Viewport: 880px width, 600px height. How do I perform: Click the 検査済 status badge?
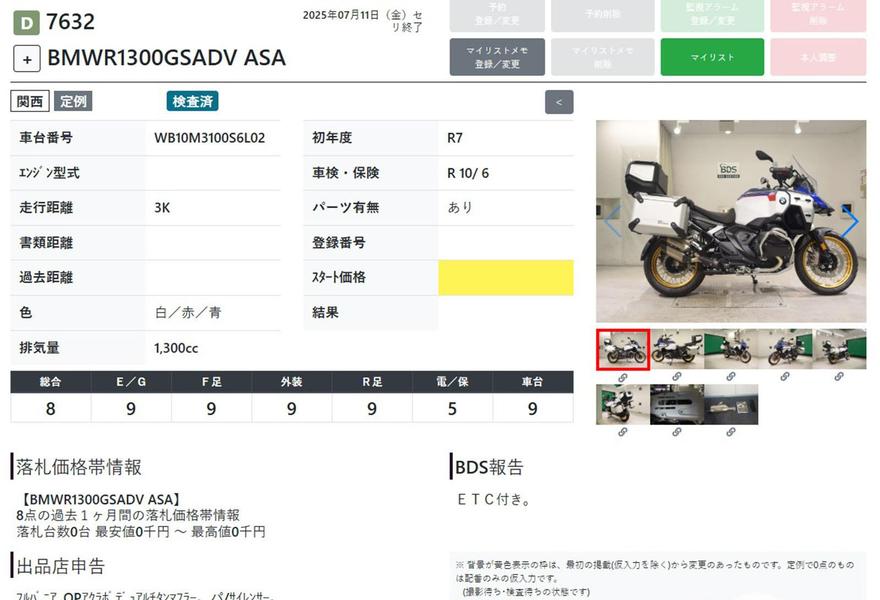point(192,101)
